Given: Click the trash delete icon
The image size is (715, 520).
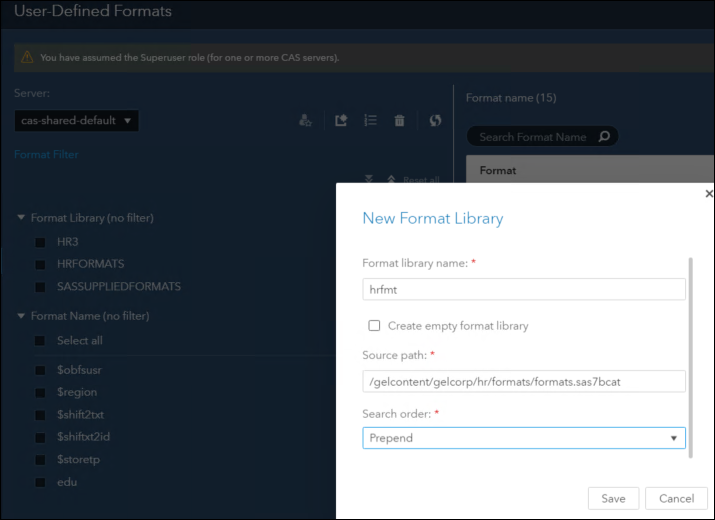Looking at the screenshot, I should pyautogui.click(x=400, y=121).
